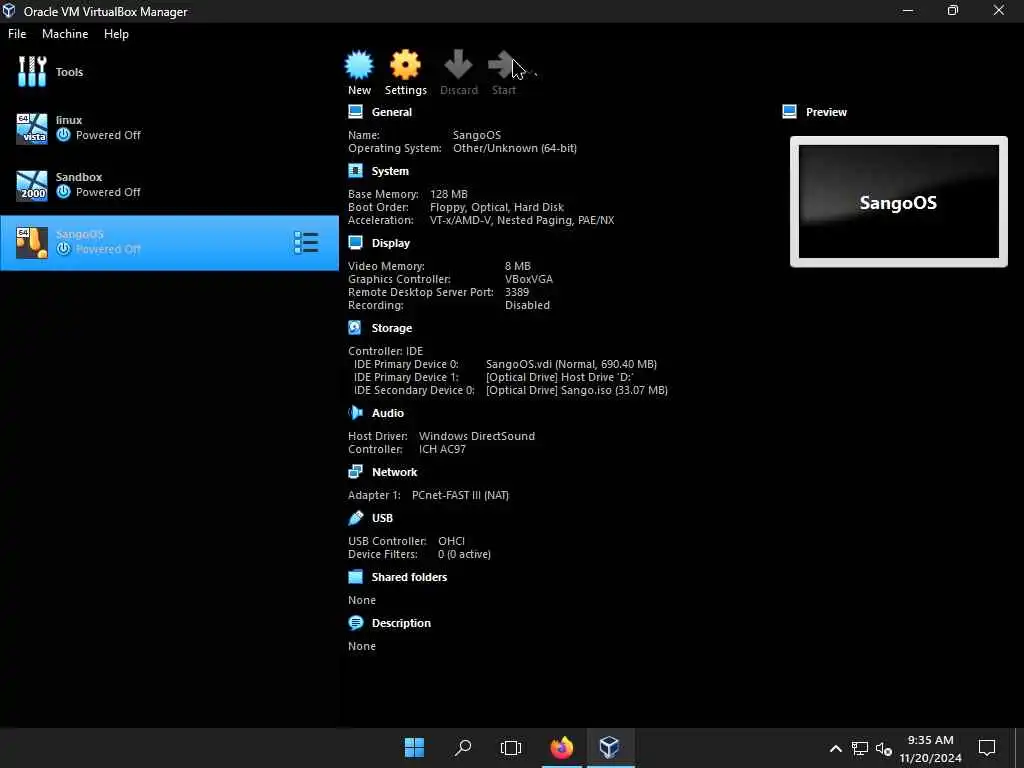Select the linux virtual machine

(x=169, y=128)
